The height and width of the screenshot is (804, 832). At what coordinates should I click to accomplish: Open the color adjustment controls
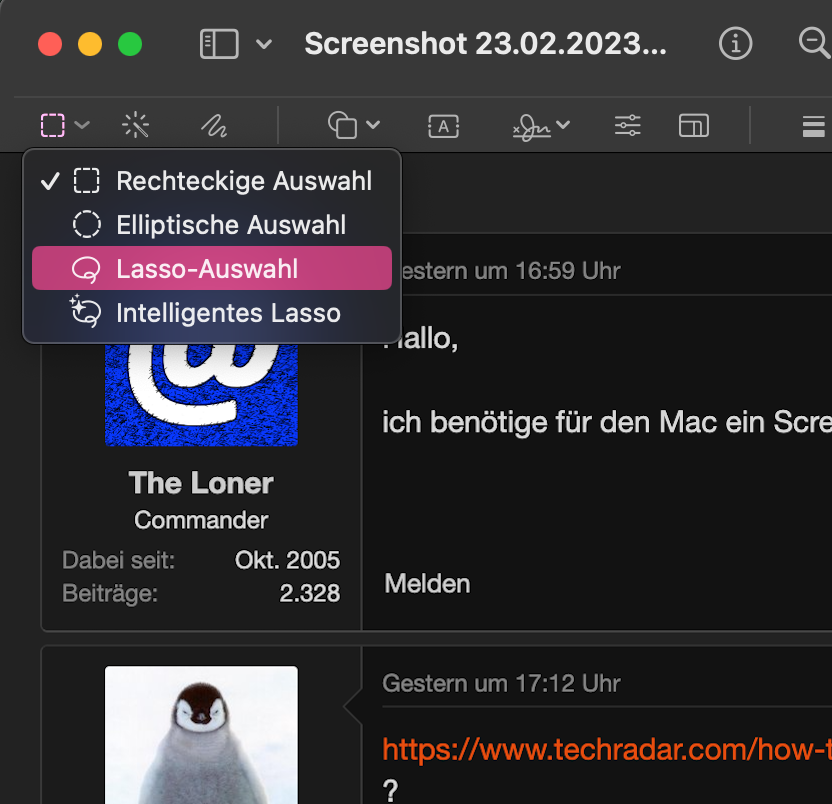627,125
